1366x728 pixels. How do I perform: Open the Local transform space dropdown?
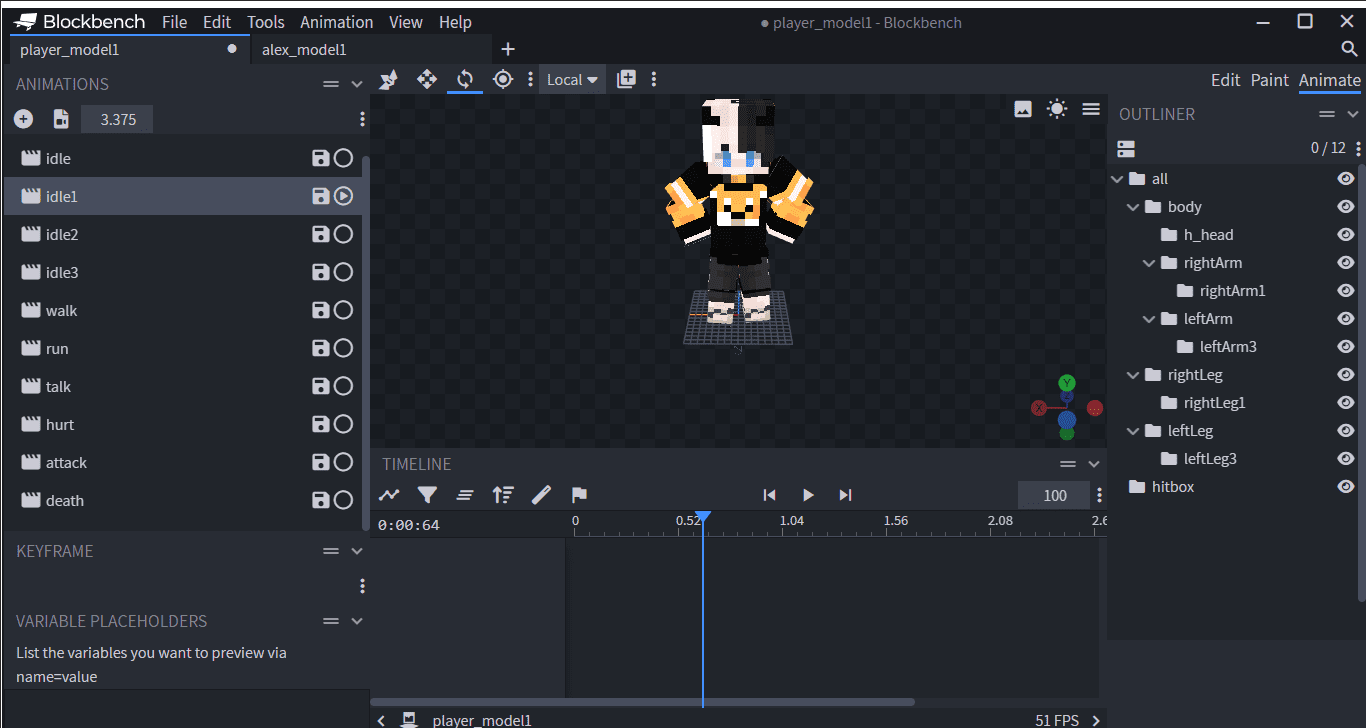572,80
